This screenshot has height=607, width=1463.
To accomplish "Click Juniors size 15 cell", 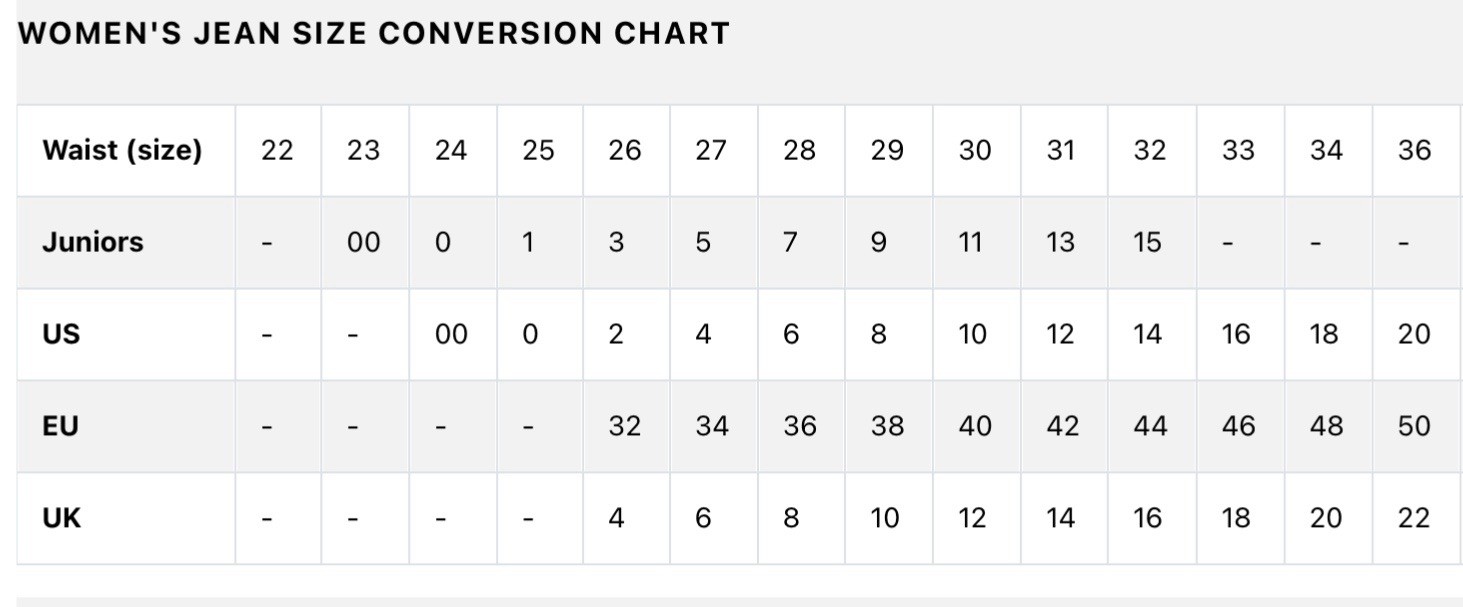I will pos(1149,243).
